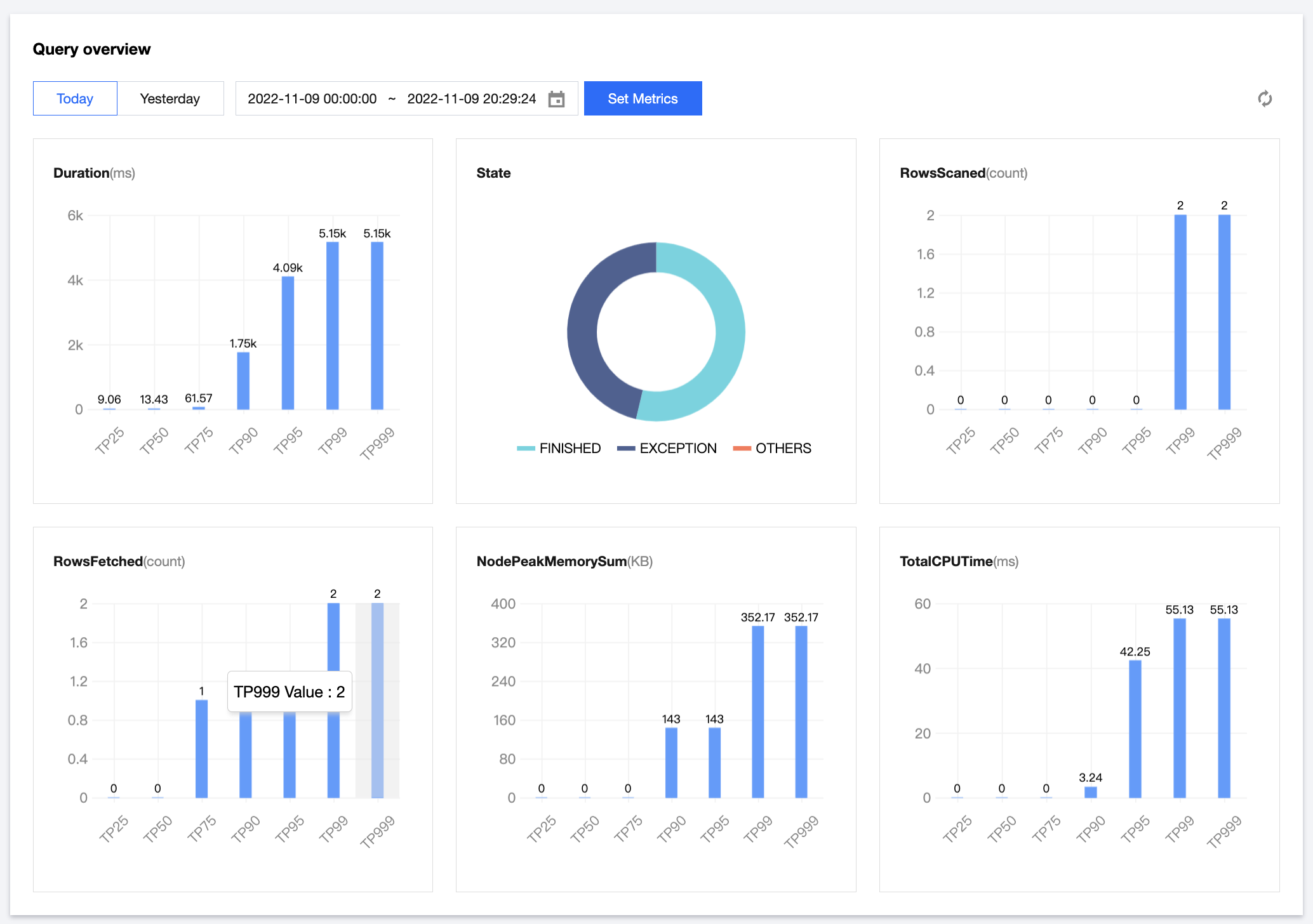This screenshot has width=1313, height=924.
Task: Click the TP75 bar in RowsFetched chart
Action: point(201,749)
